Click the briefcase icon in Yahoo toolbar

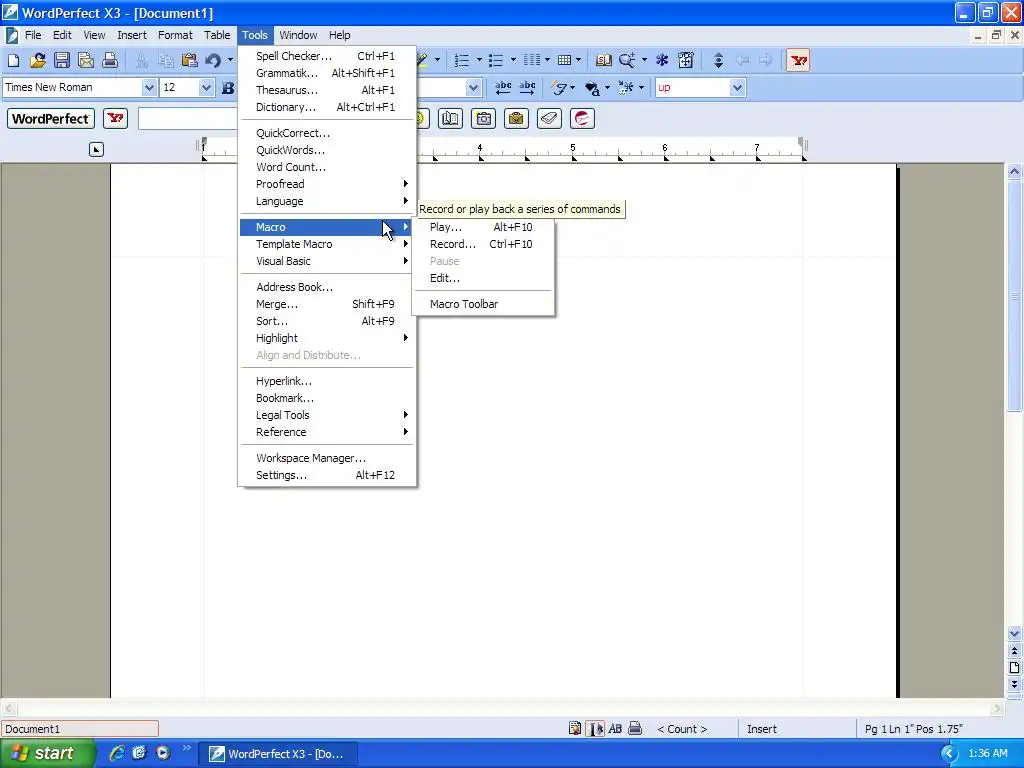pos(516,119)
